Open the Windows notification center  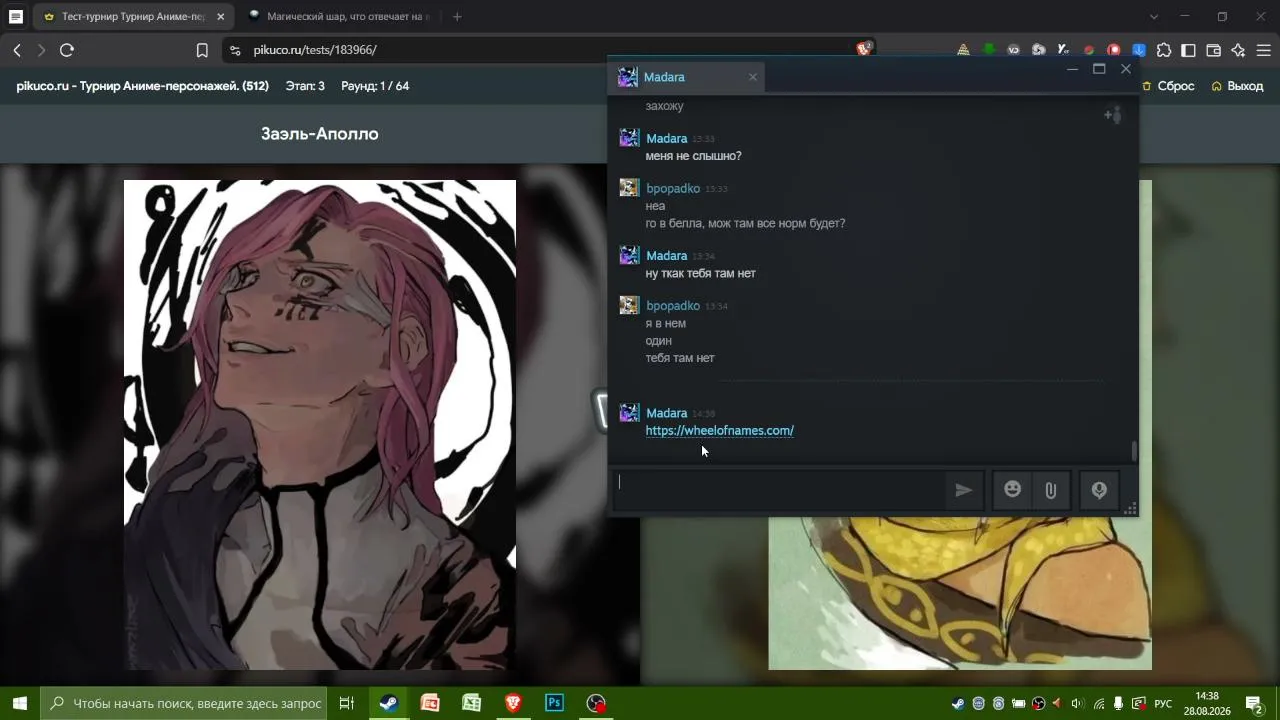tap(1253, 703)
